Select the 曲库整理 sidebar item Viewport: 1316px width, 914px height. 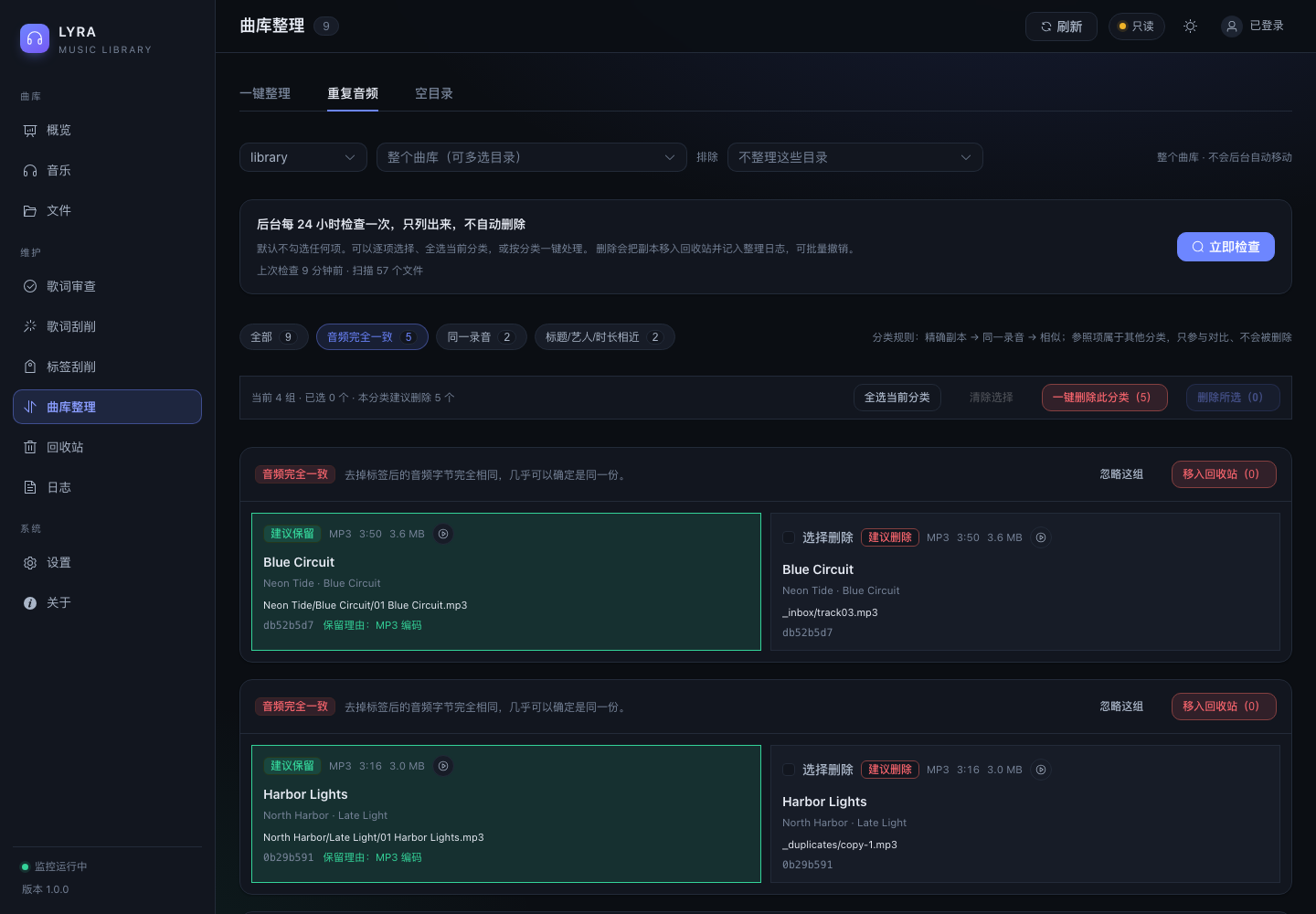[x=107, y=407]
